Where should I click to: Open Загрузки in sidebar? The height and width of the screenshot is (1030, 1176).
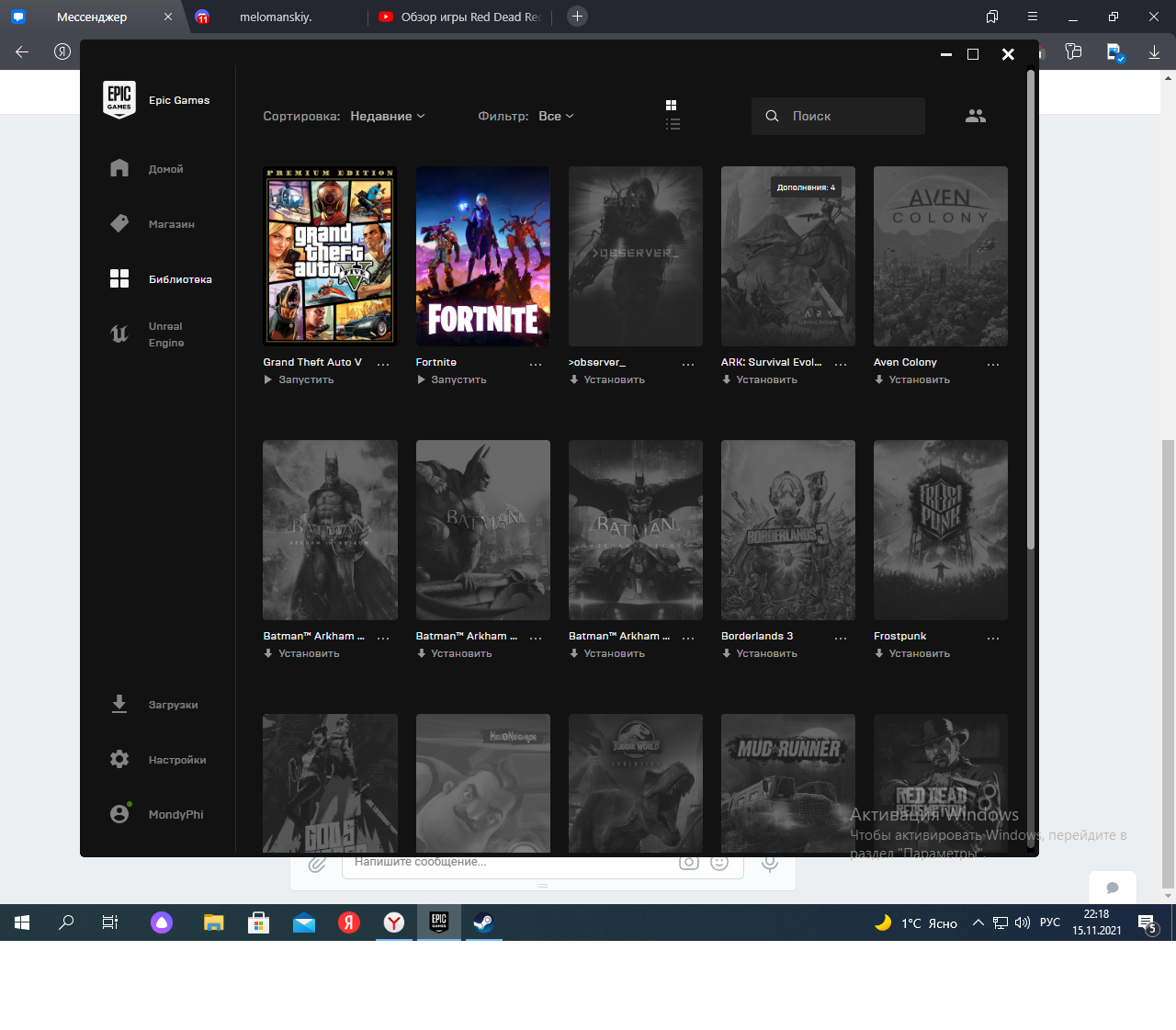[x=154, y=705]
